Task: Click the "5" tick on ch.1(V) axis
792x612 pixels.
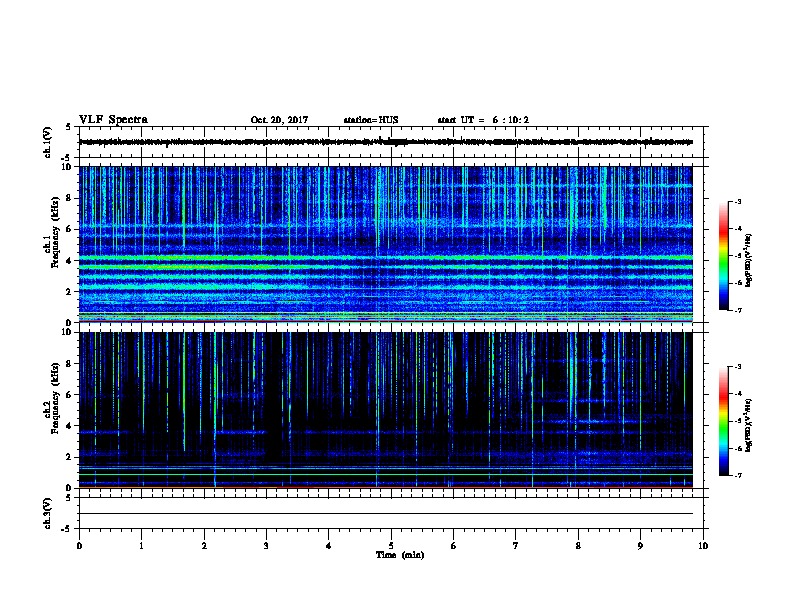Action: click(x=69, y=127)
